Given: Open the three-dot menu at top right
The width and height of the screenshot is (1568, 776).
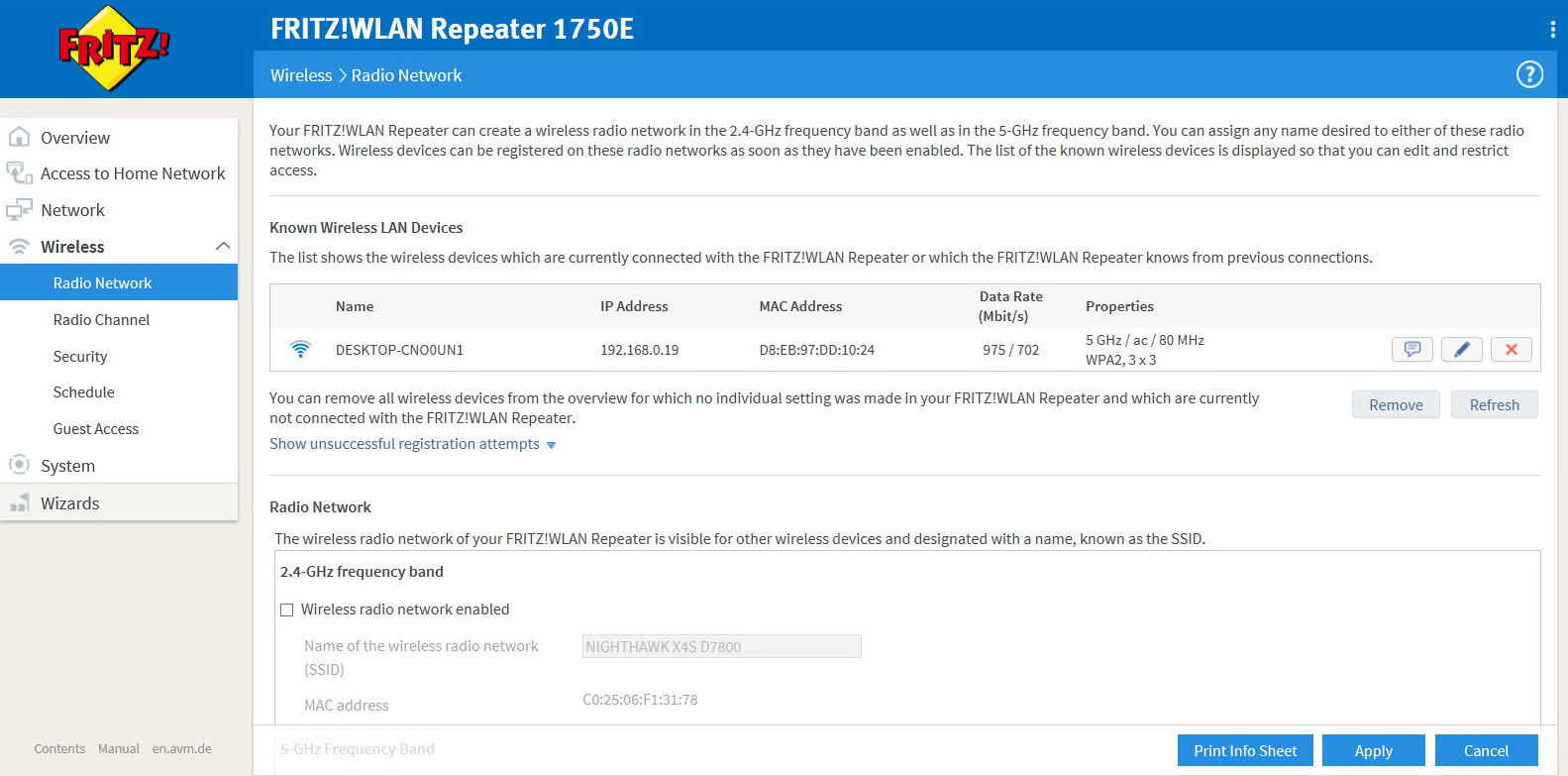Looking at the screenshot, I should 1552,29.
